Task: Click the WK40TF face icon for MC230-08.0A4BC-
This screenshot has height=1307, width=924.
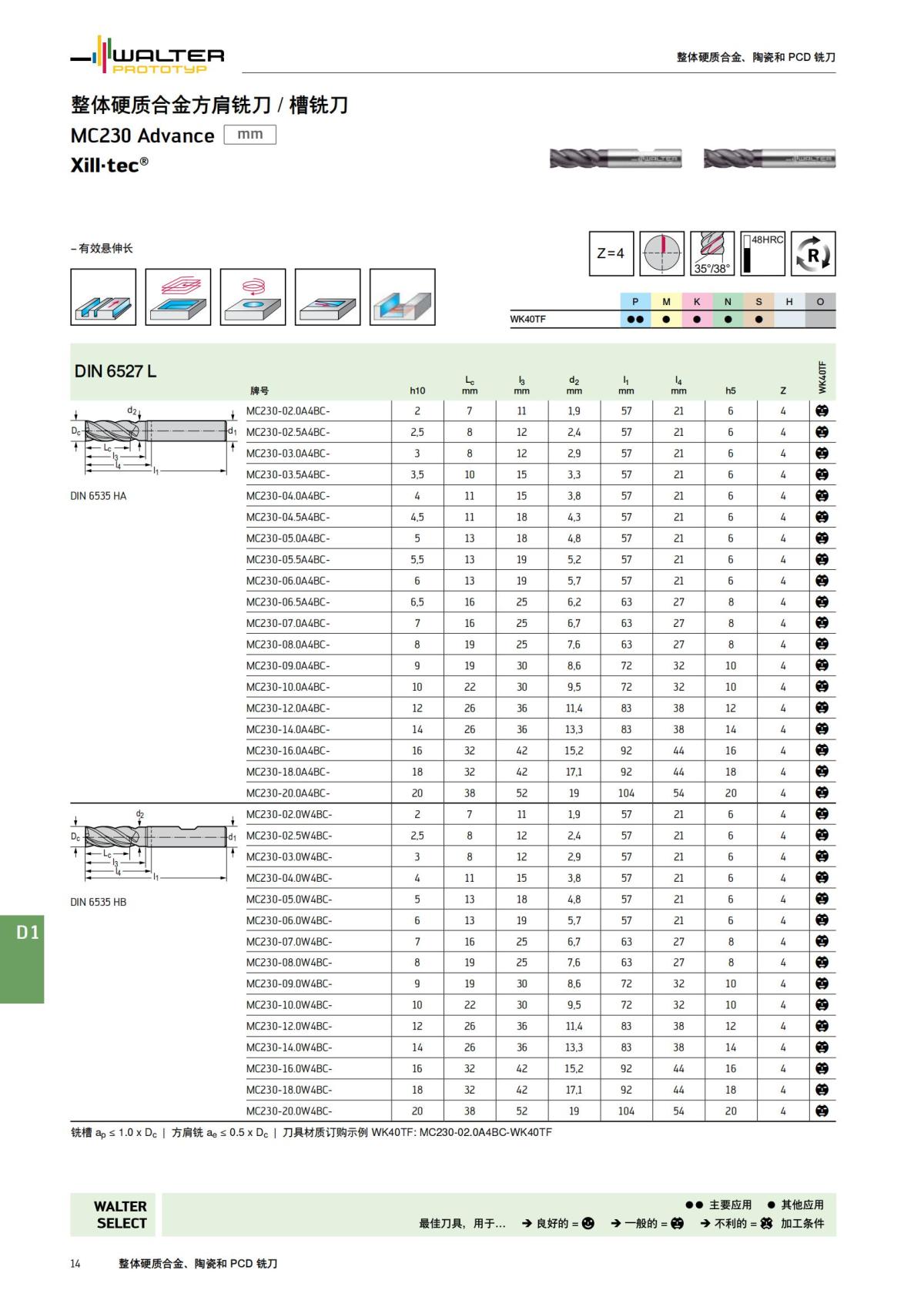Action: pos(822,644)
